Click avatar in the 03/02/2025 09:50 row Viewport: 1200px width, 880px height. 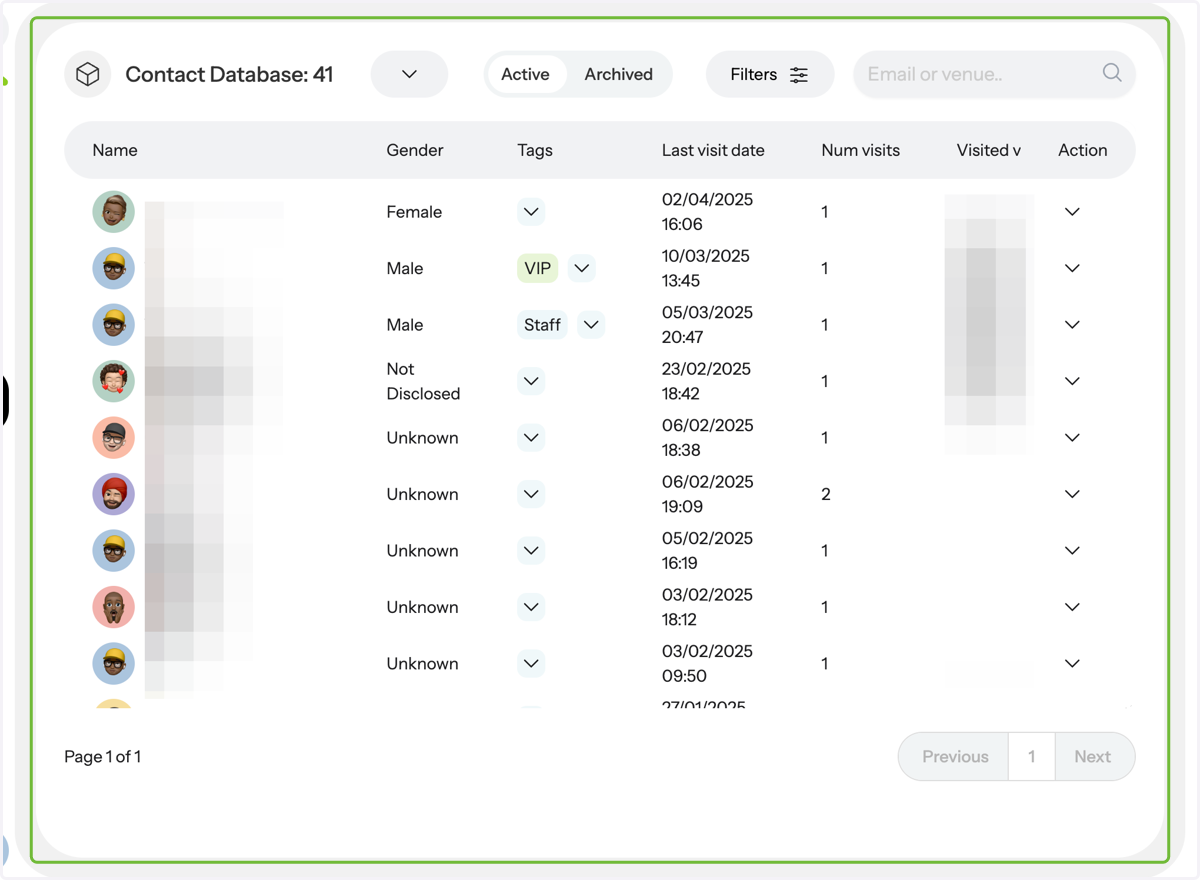114,664
